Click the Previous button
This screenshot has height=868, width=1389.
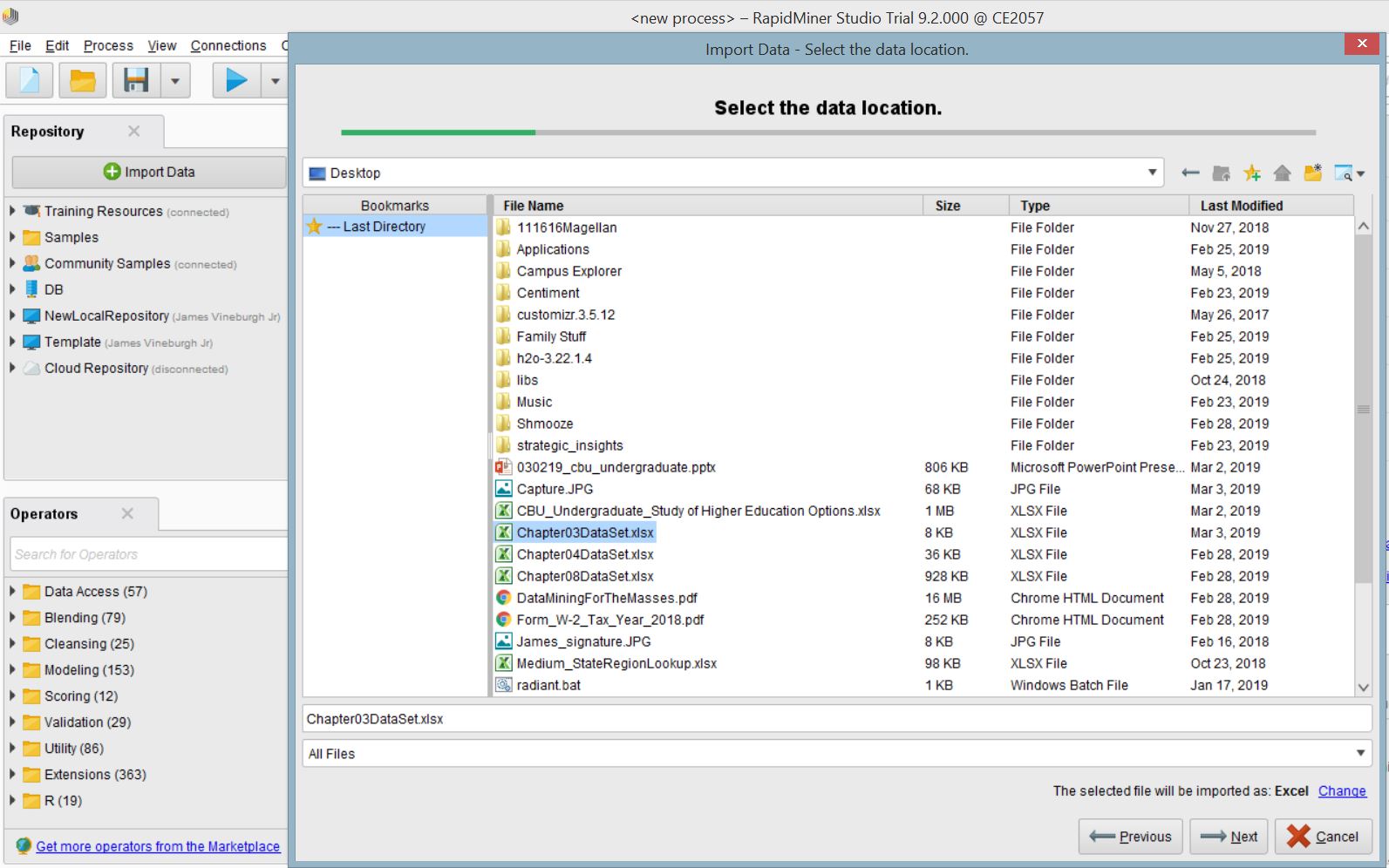(x=1131, y=837)
